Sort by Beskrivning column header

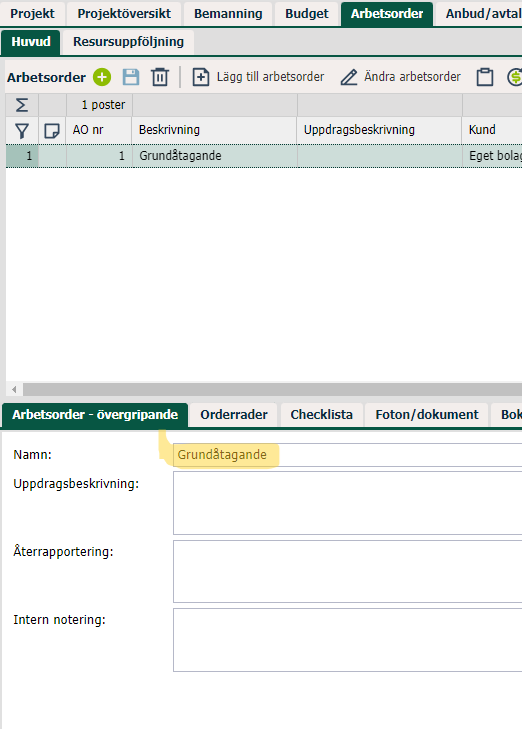coord(215,130)
